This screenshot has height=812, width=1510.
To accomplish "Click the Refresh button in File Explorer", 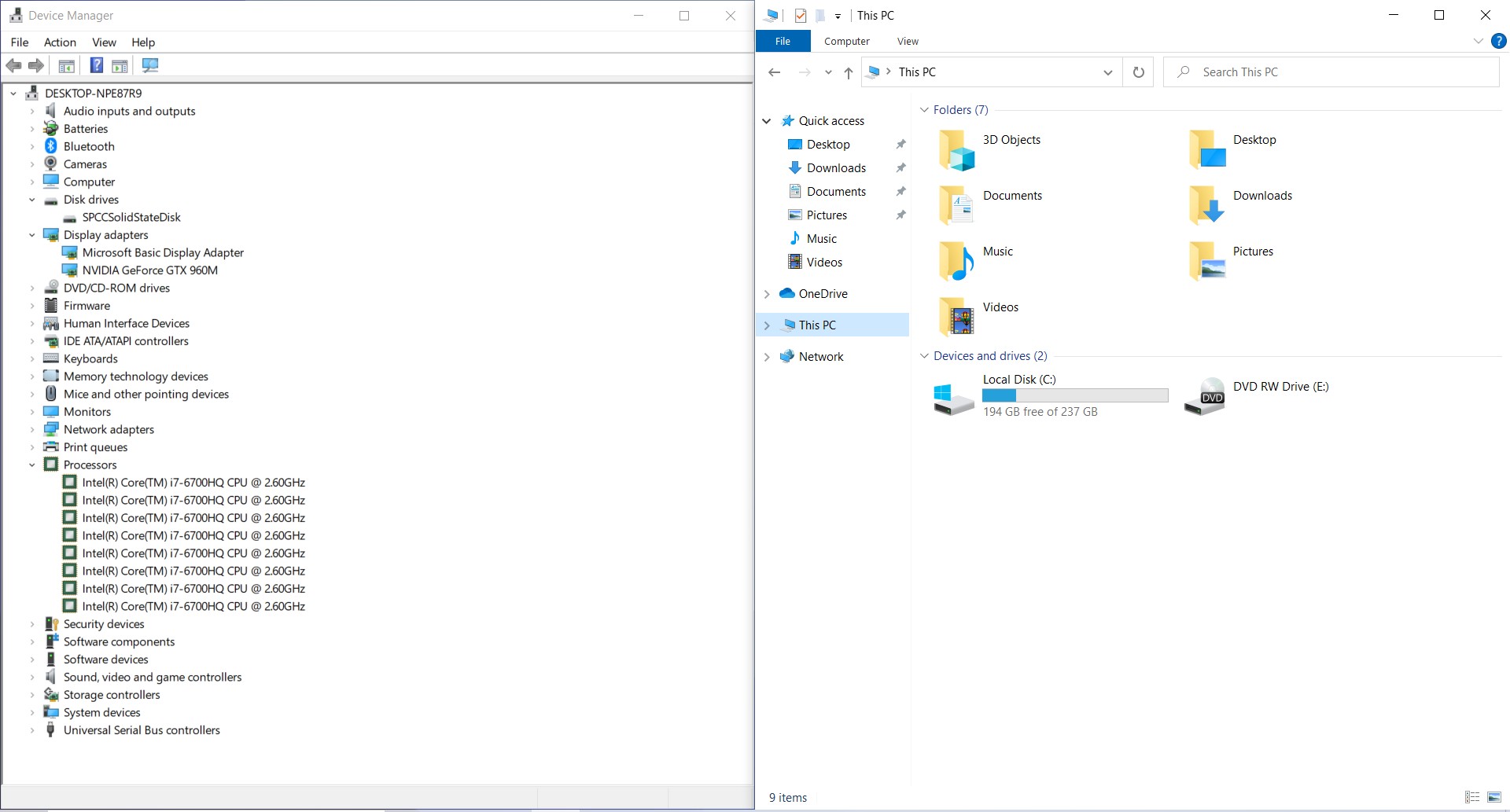I will click(1138, 72).
